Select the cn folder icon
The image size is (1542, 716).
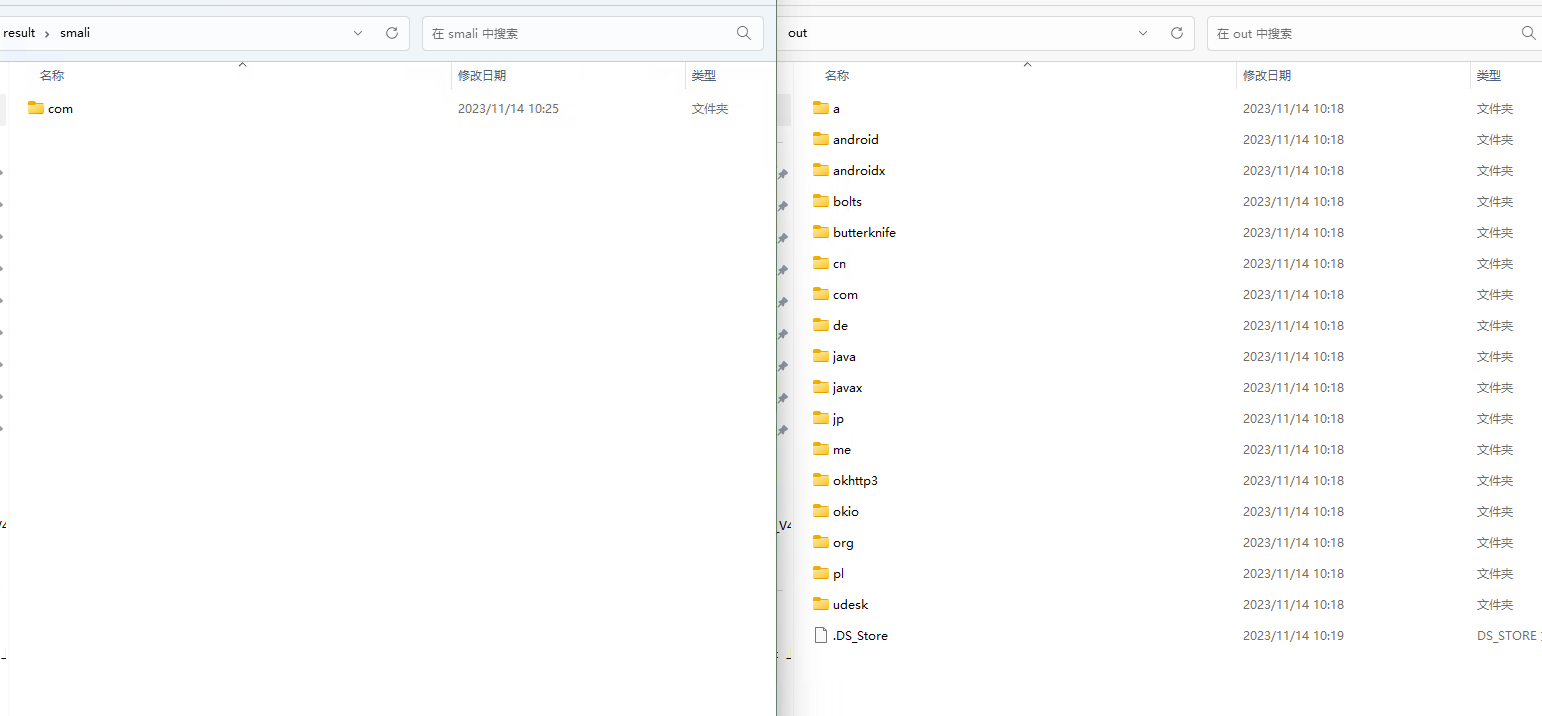(x=821, y=263)
